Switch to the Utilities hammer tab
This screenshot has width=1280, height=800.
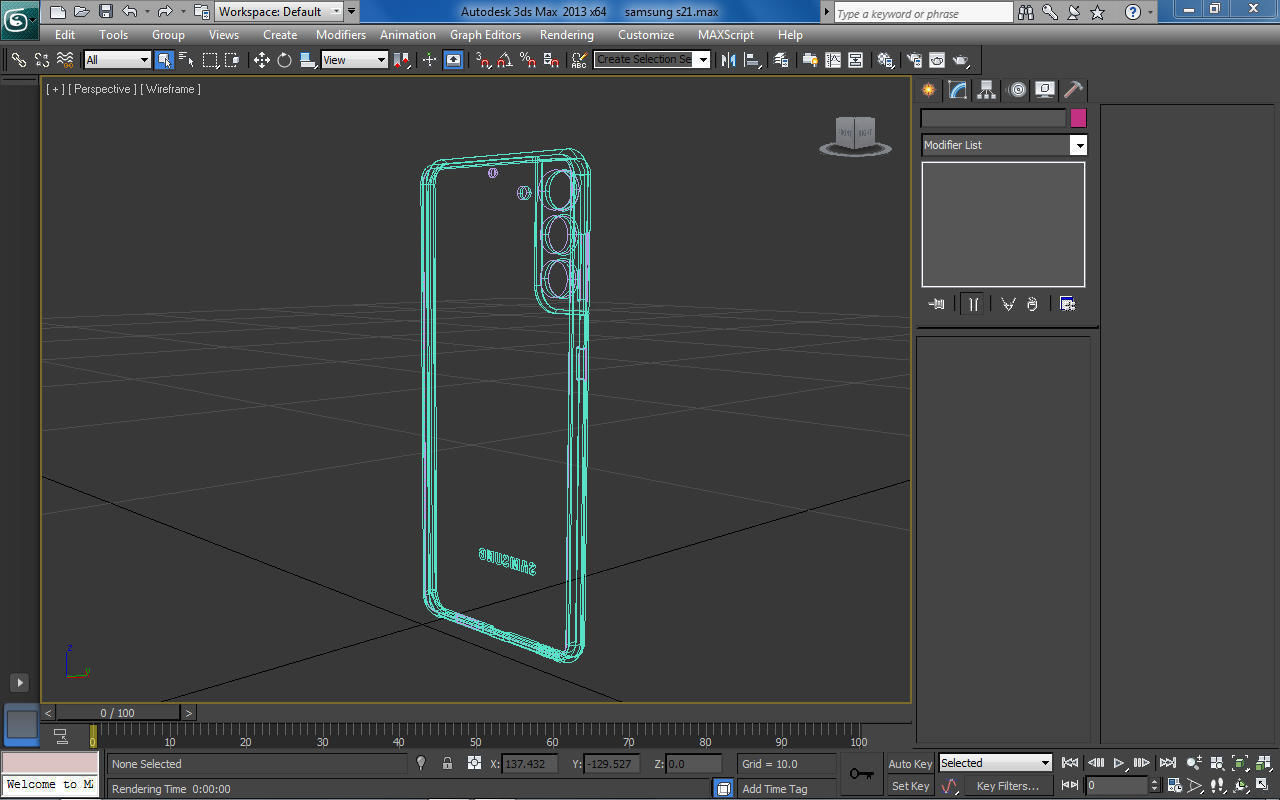tap(1073, 90)
